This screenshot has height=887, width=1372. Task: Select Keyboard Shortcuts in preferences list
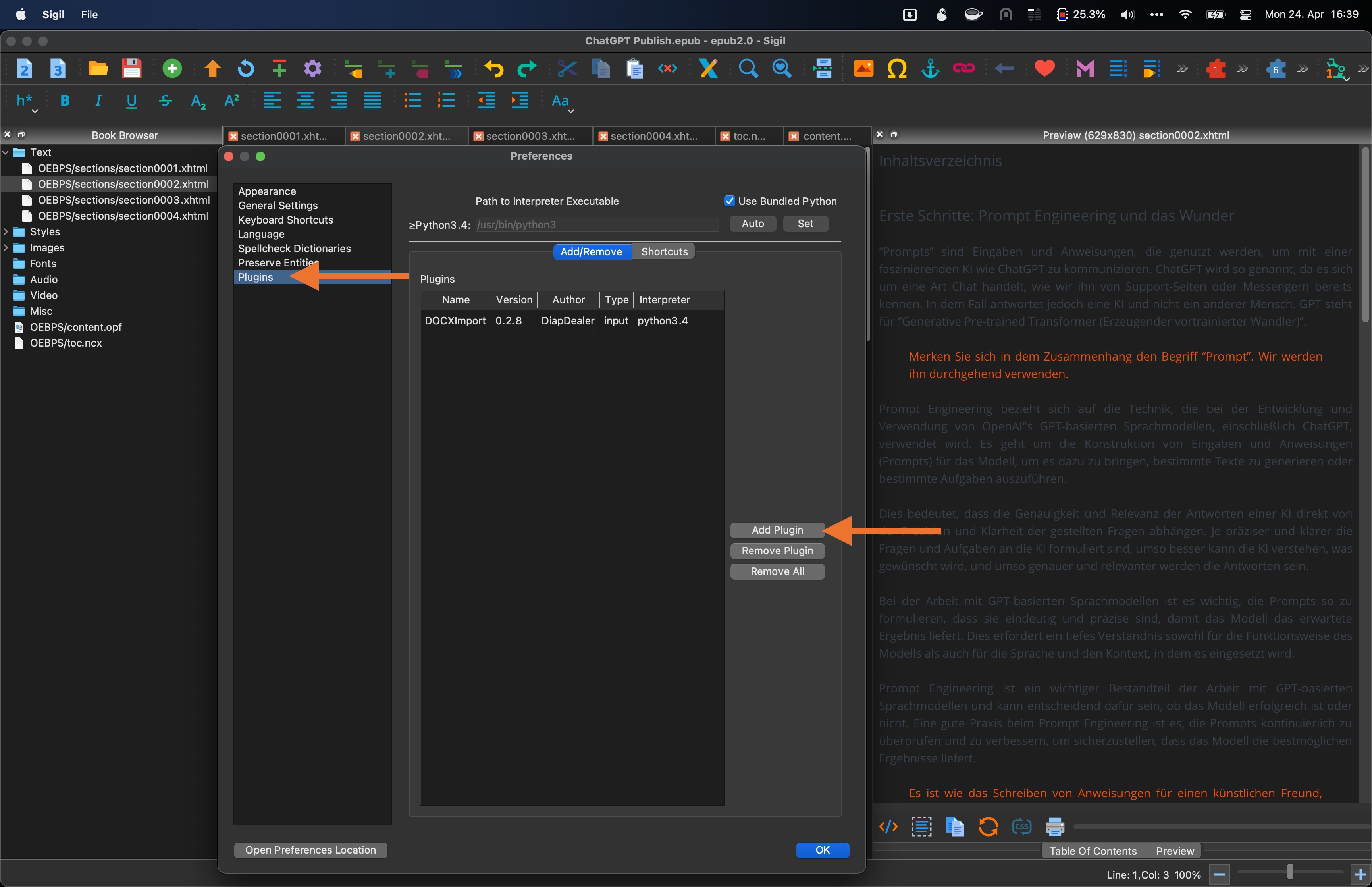285,220
